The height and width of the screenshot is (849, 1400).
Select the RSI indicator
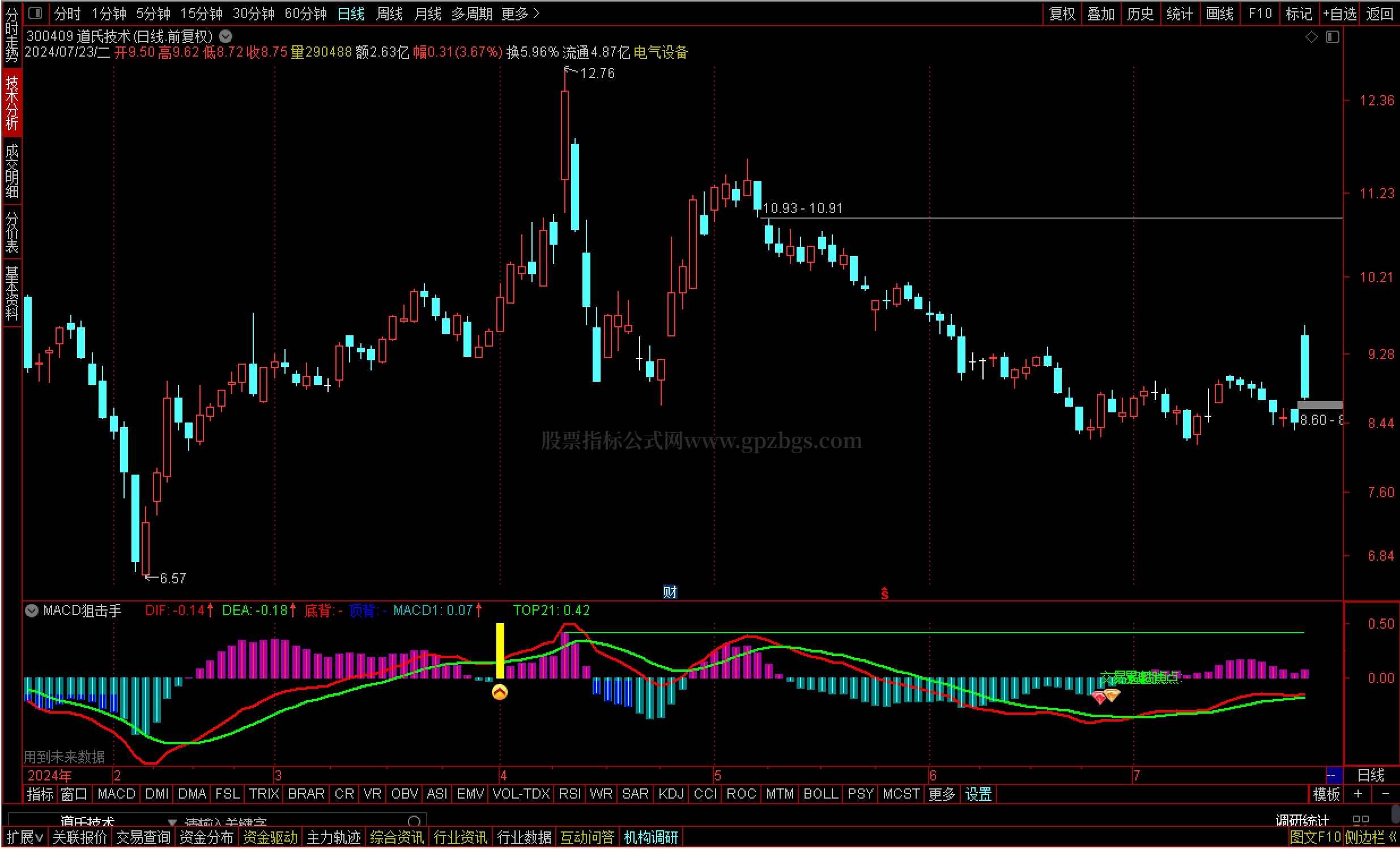(x=570, y=795)
